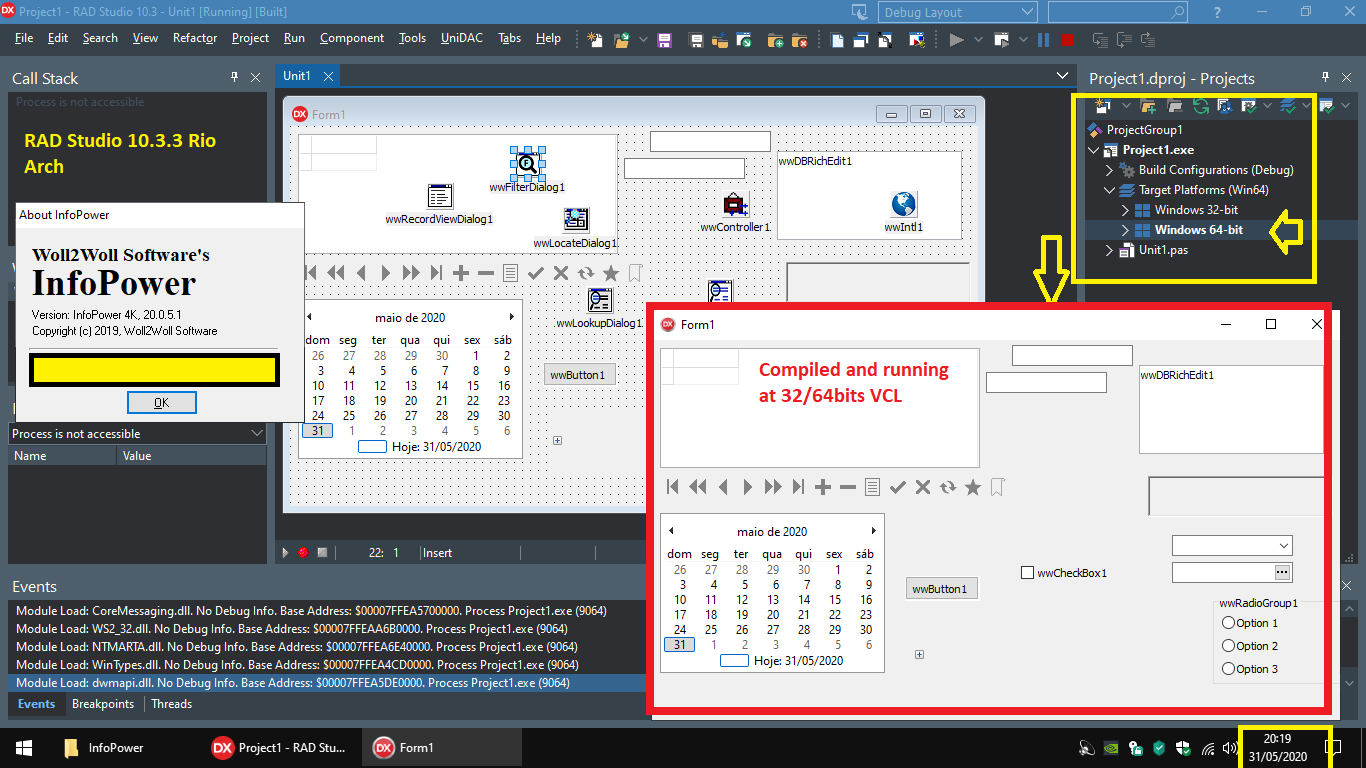
Task: Select the wwIntl1 globe component icon
Action: tap(904, 204)
